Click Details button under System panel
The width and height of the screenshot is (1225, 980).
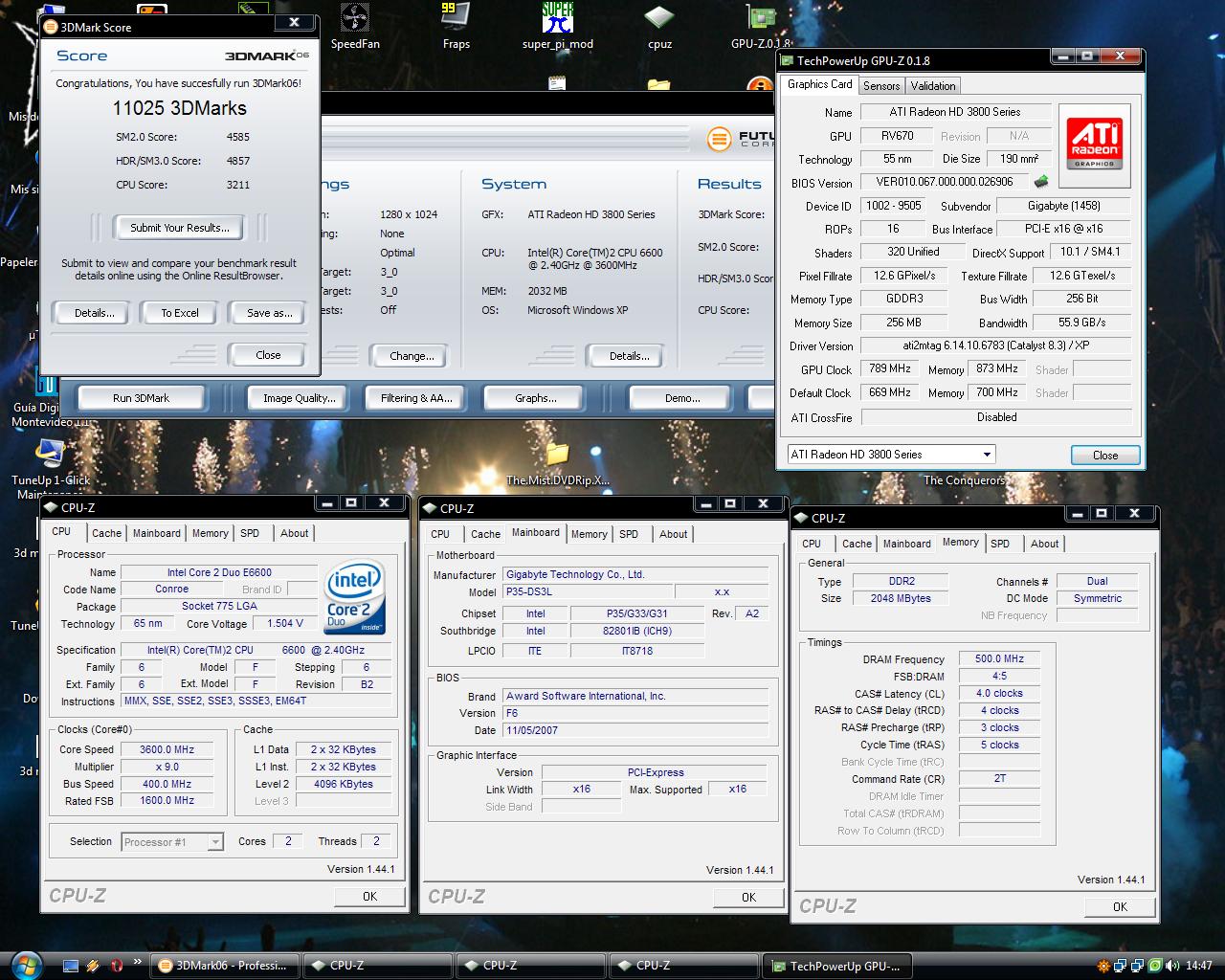629,356
